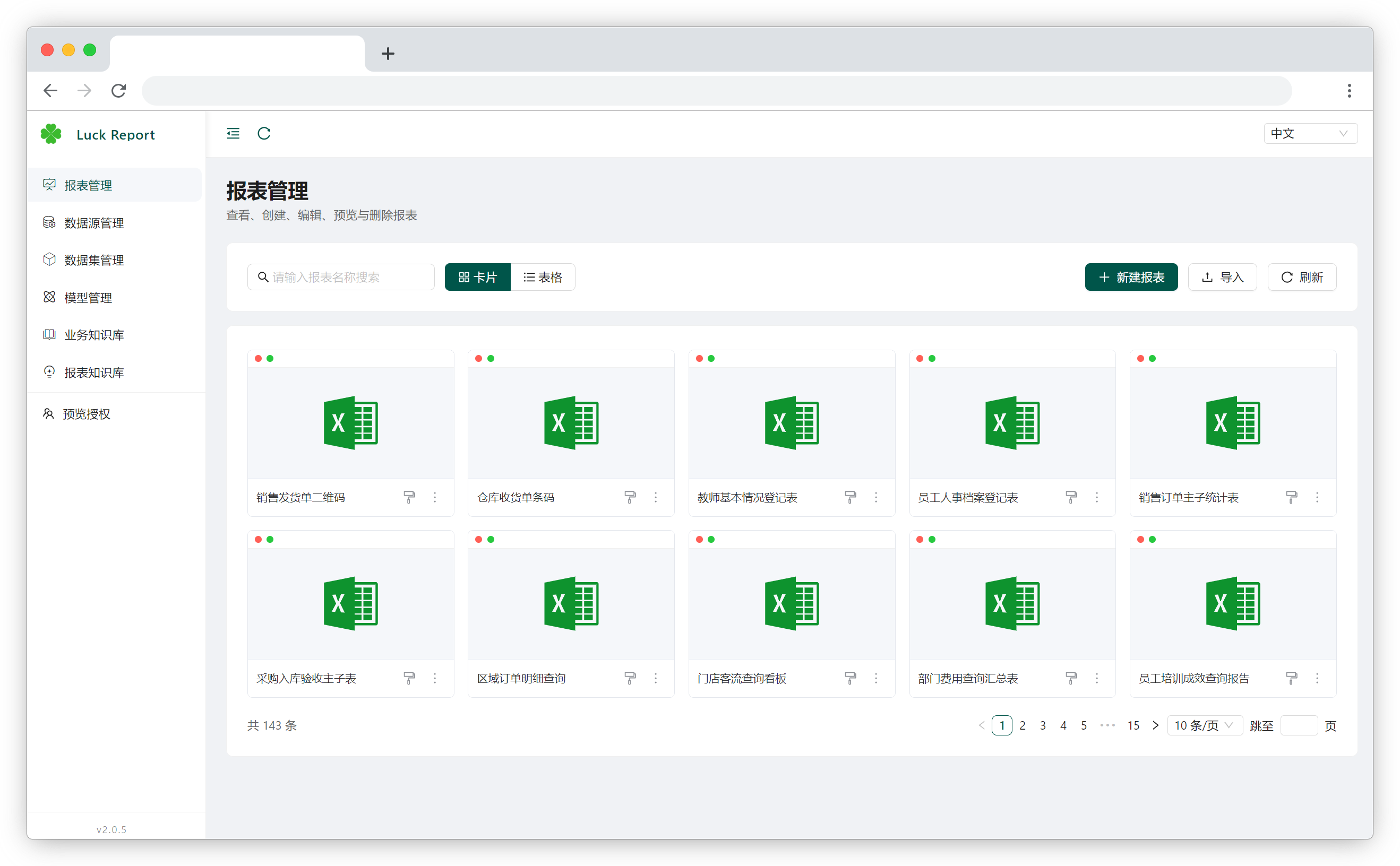This screenshot has width=1400, height=866.
Task: Open new browser tab plus button
Action: (388, 54)
